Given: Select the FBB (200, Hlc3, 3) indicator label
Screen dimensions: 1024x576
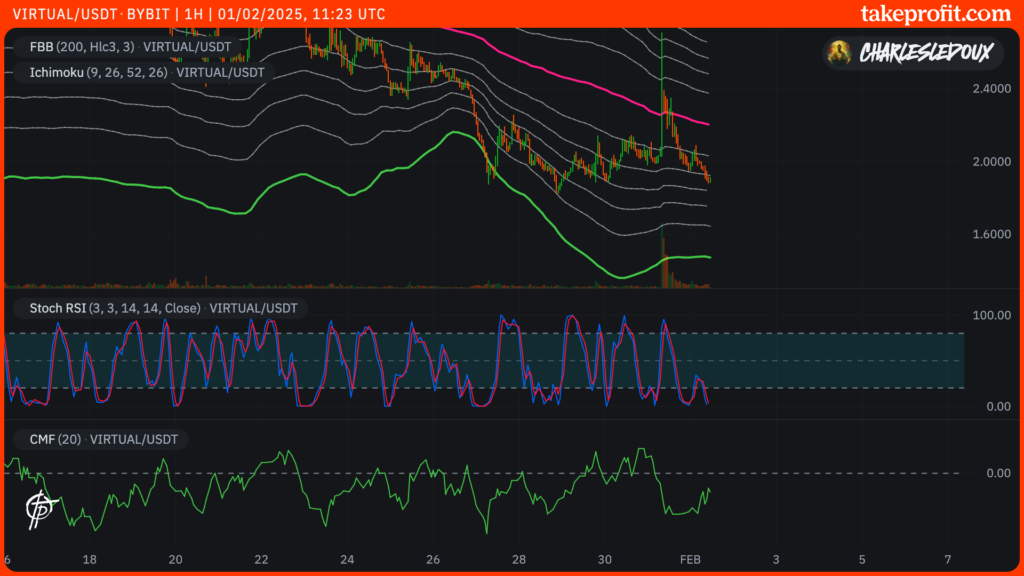Looking at the screenshot, I should 122,46.
